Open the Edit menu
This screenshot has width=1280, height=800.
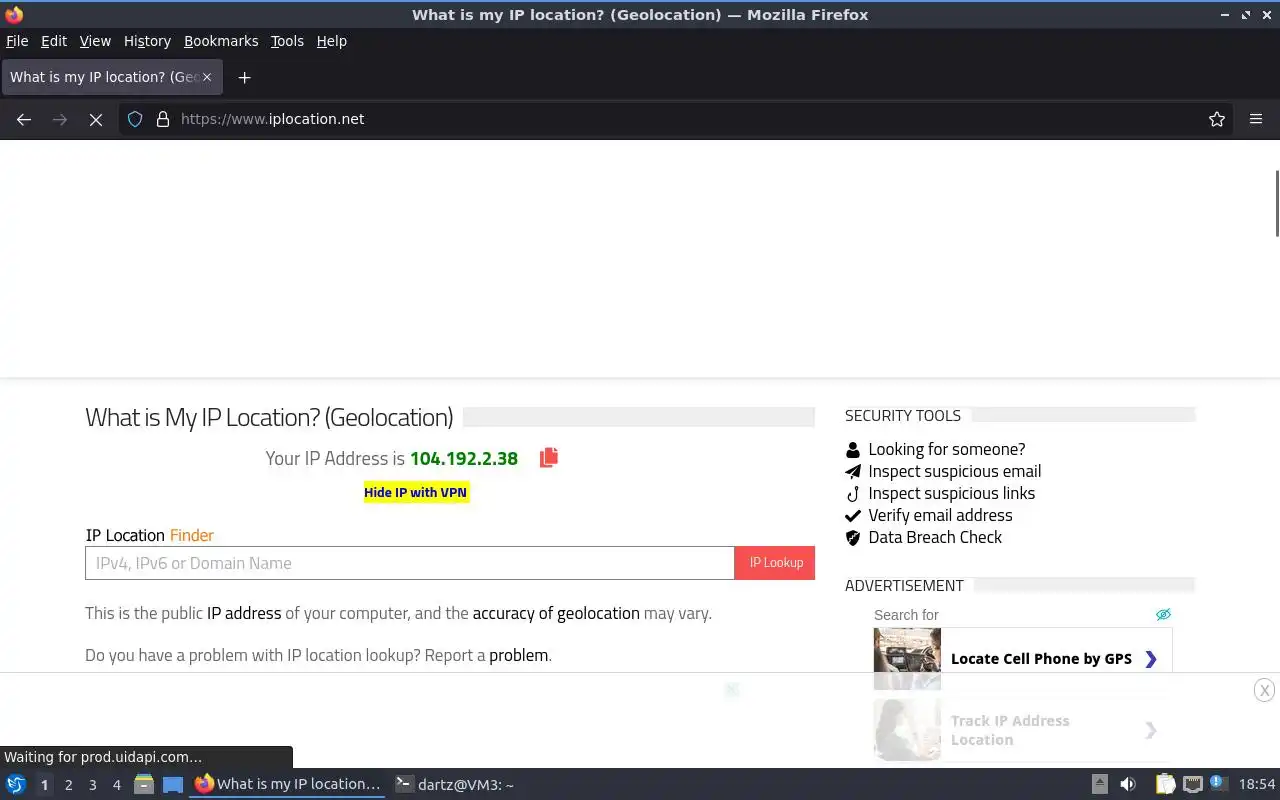tap(54, 41)
